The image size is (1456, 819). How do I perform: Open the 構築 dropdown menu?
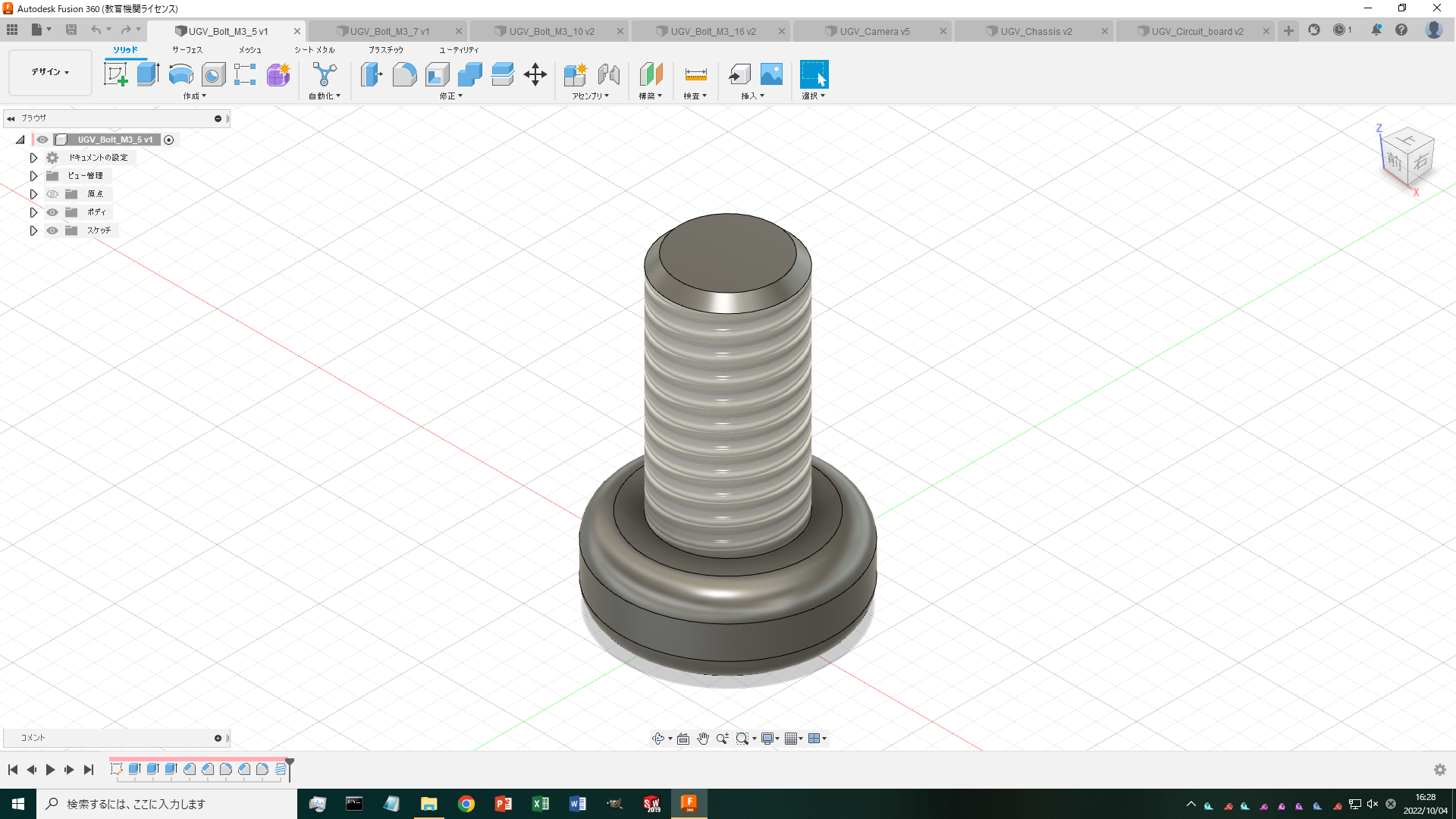point(651,96)
